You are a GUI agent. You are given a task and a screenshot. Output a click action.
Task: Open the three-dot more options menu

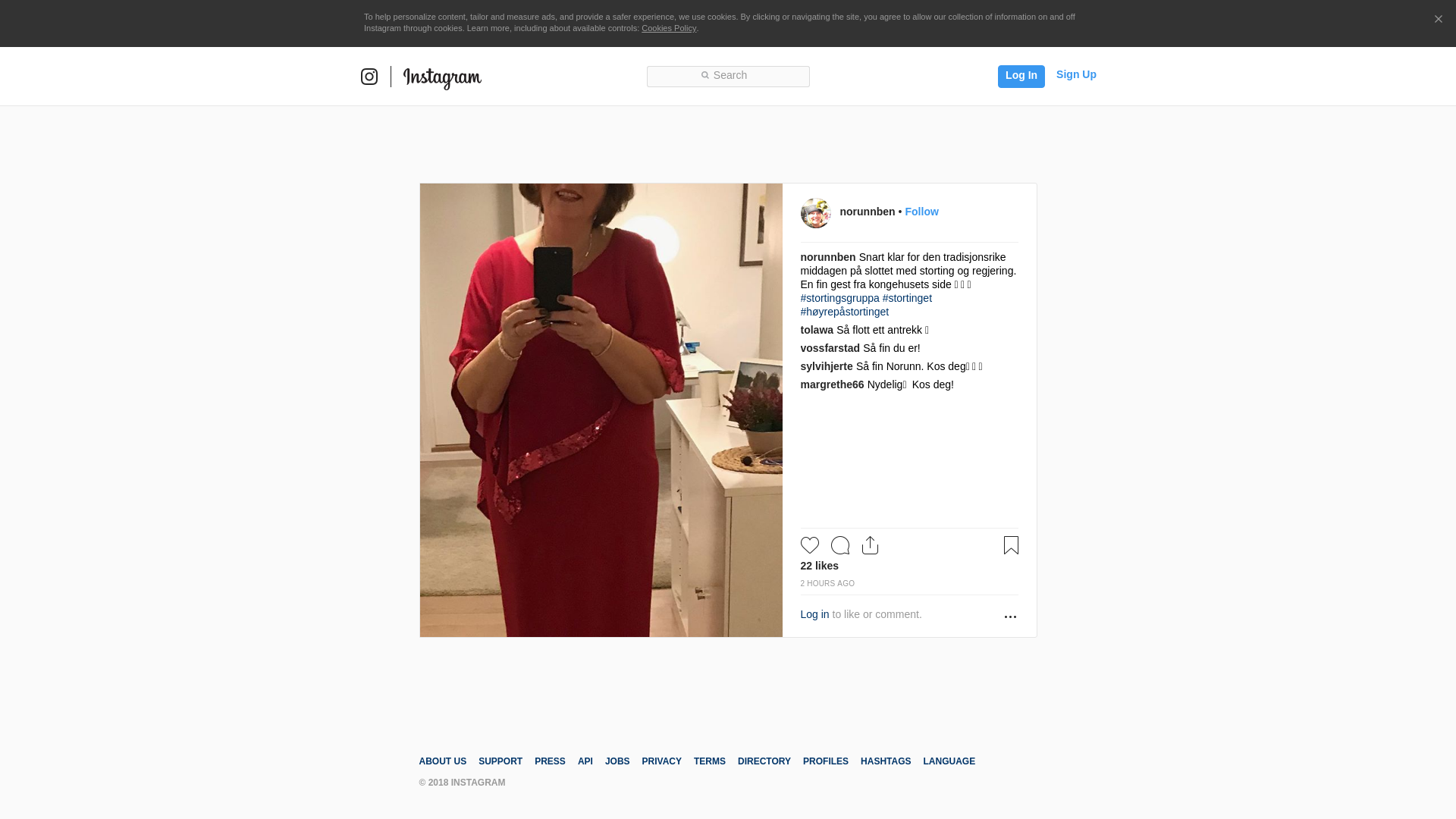coord(1010,617)
